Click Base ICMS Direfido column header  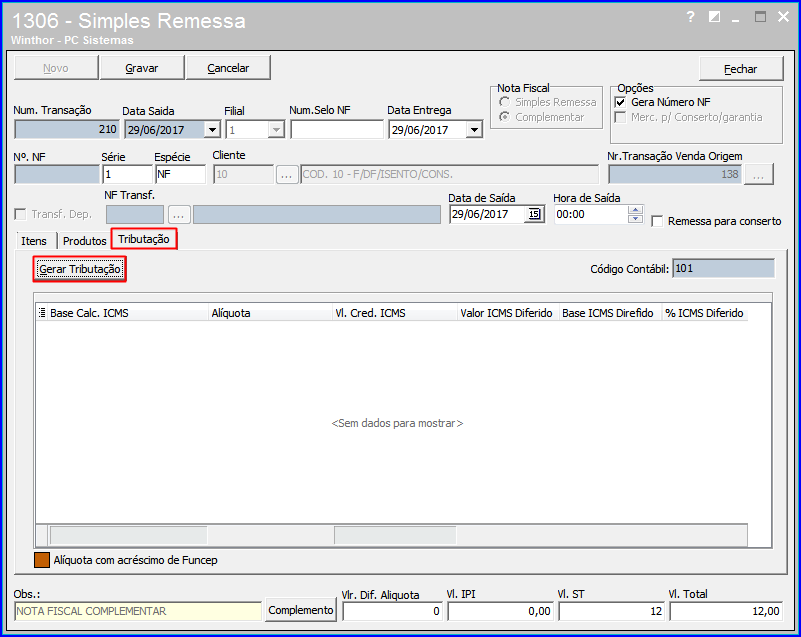click(x=610, y=313)
